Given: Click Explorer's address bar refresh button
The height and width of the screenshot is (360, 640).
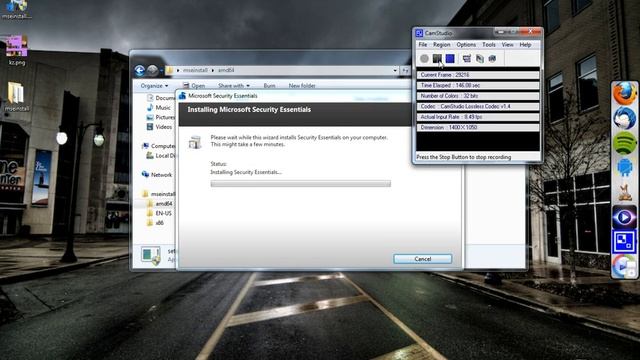Looking at the screenshot, I should click(405, 71).
